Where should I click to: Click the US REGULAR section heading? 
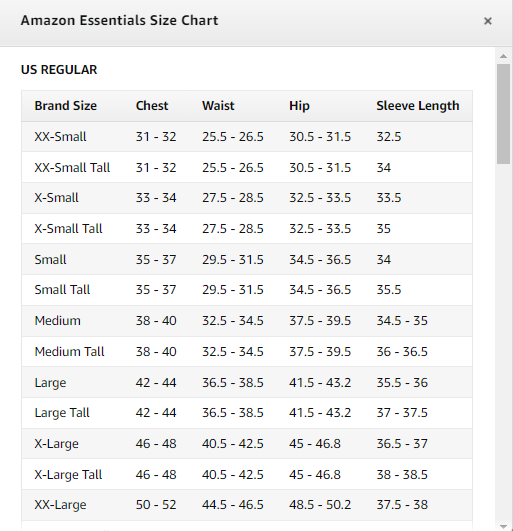(x=59, y=70)
